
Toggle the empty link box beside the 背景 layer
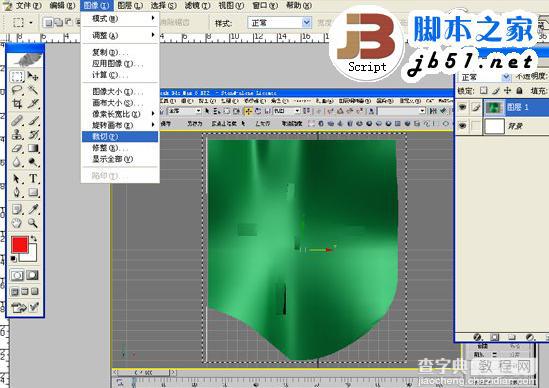(475, 126)
